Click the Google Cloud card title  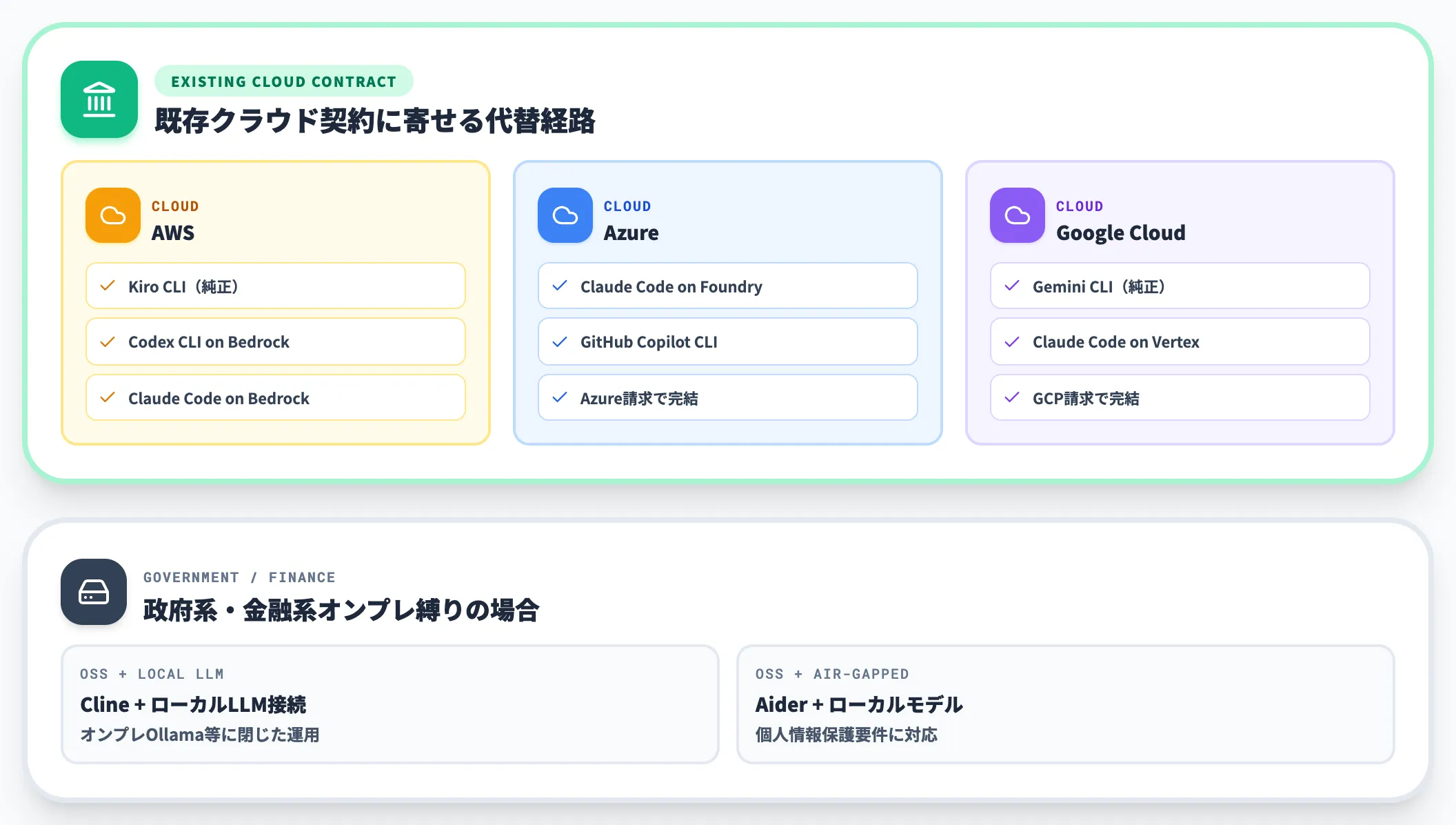click(x=1121, y=233)
